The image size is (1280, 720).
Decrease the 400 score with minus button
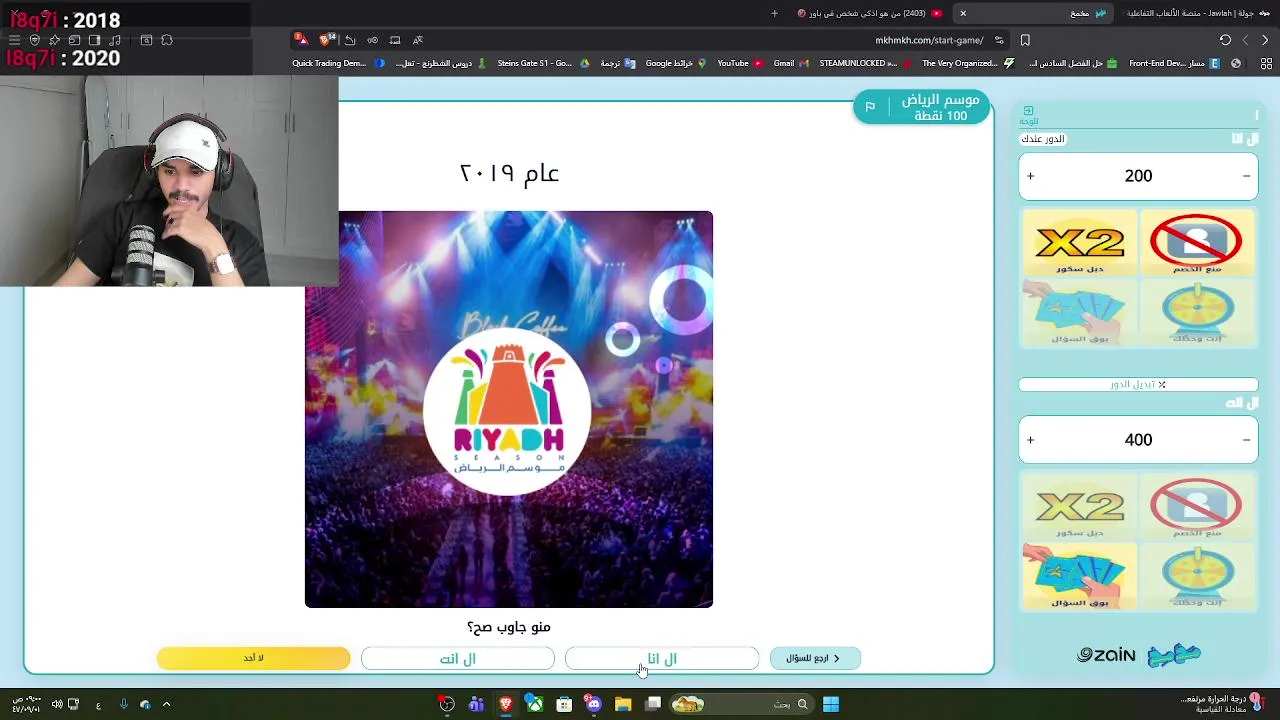tap(1246, 440)
